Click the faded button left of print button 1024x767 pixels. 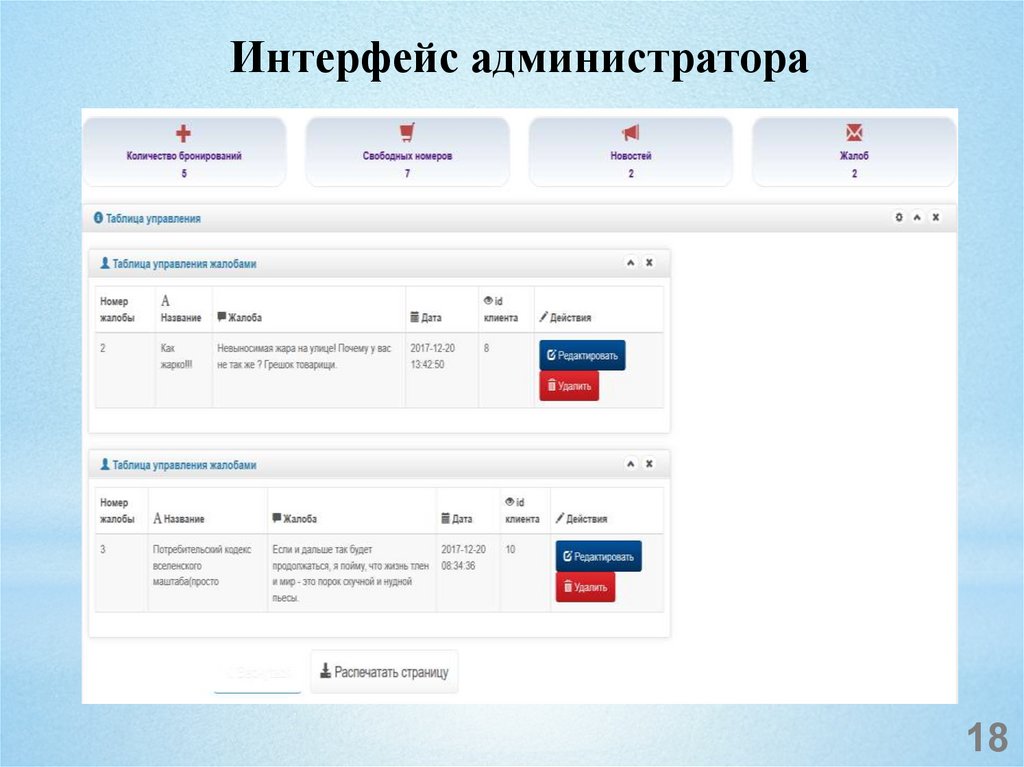[257, 672]
